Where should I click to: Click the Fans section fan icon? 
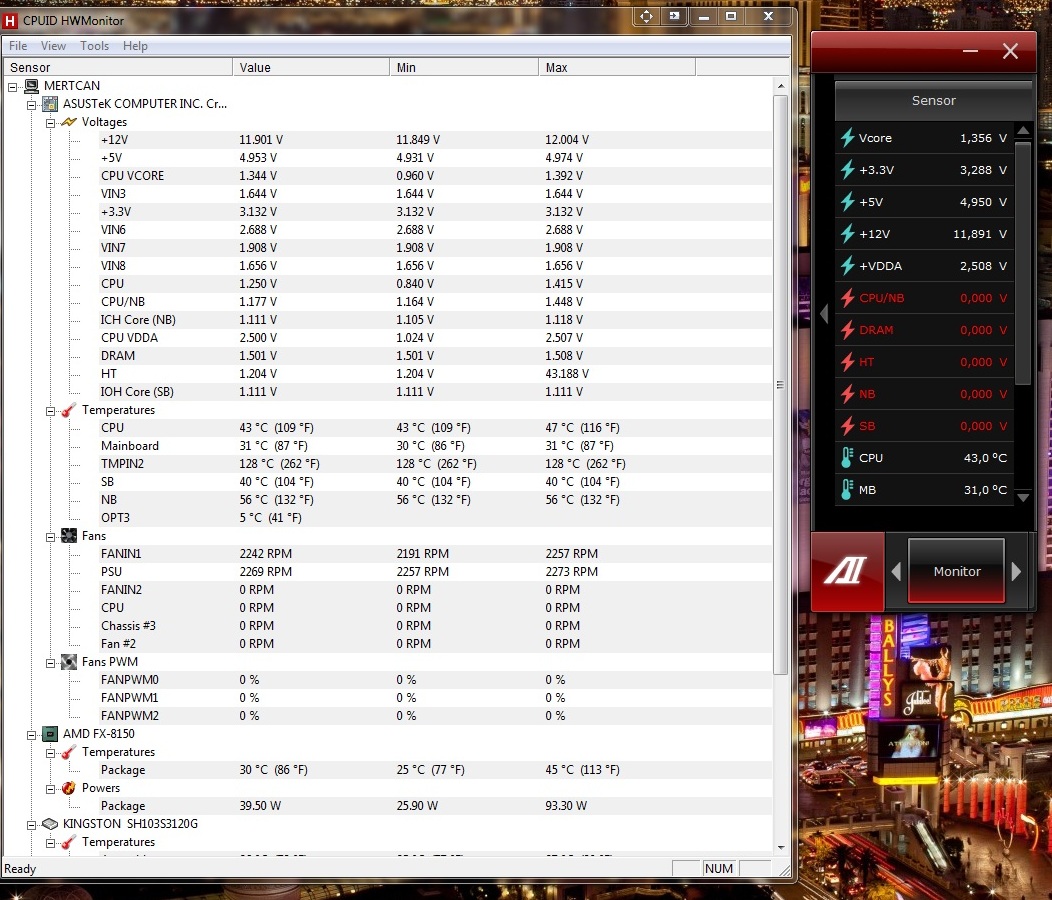point(69,536)
